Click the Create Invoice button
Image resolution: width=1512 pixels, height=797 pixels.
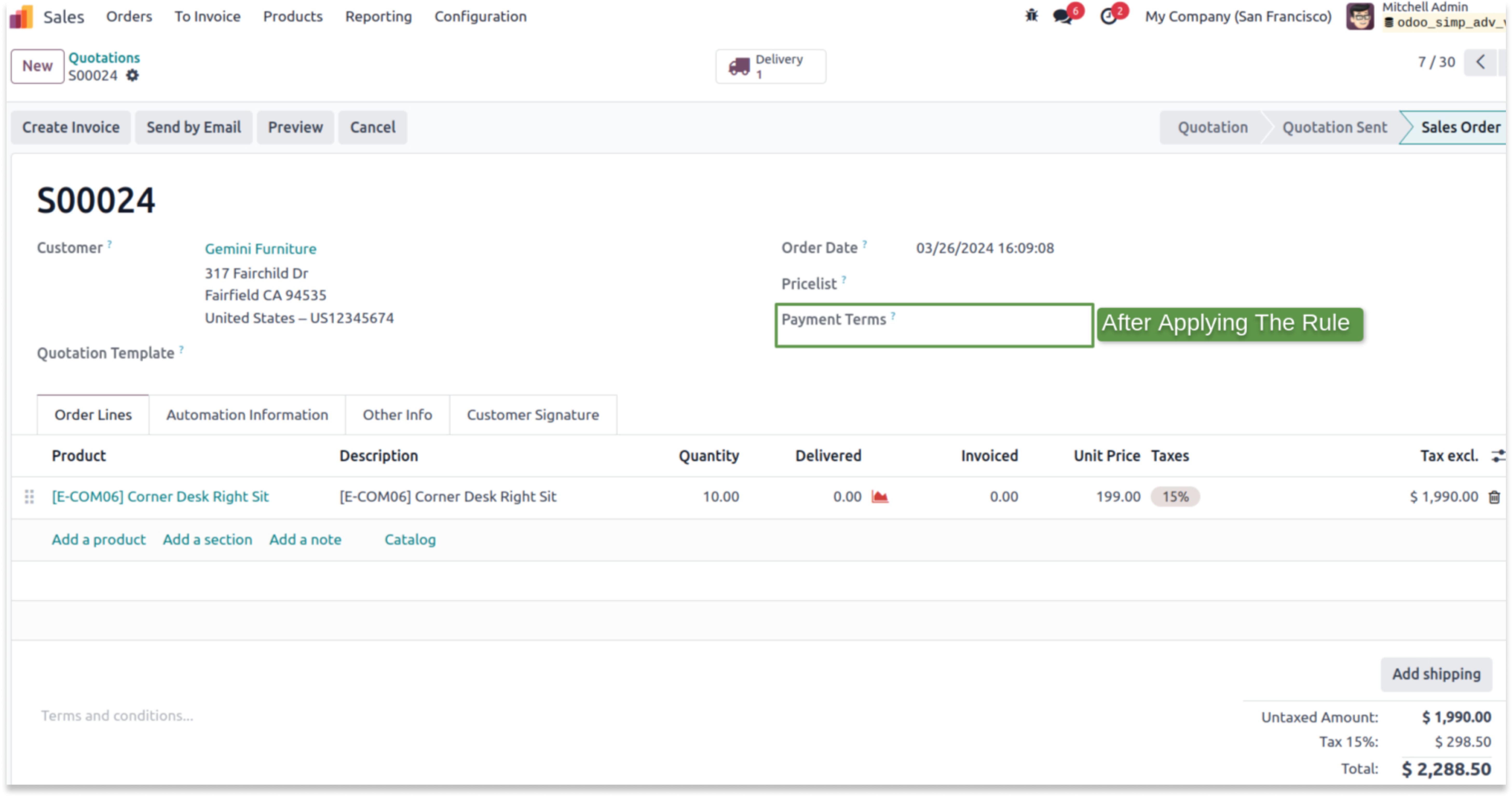click(71, 127)
